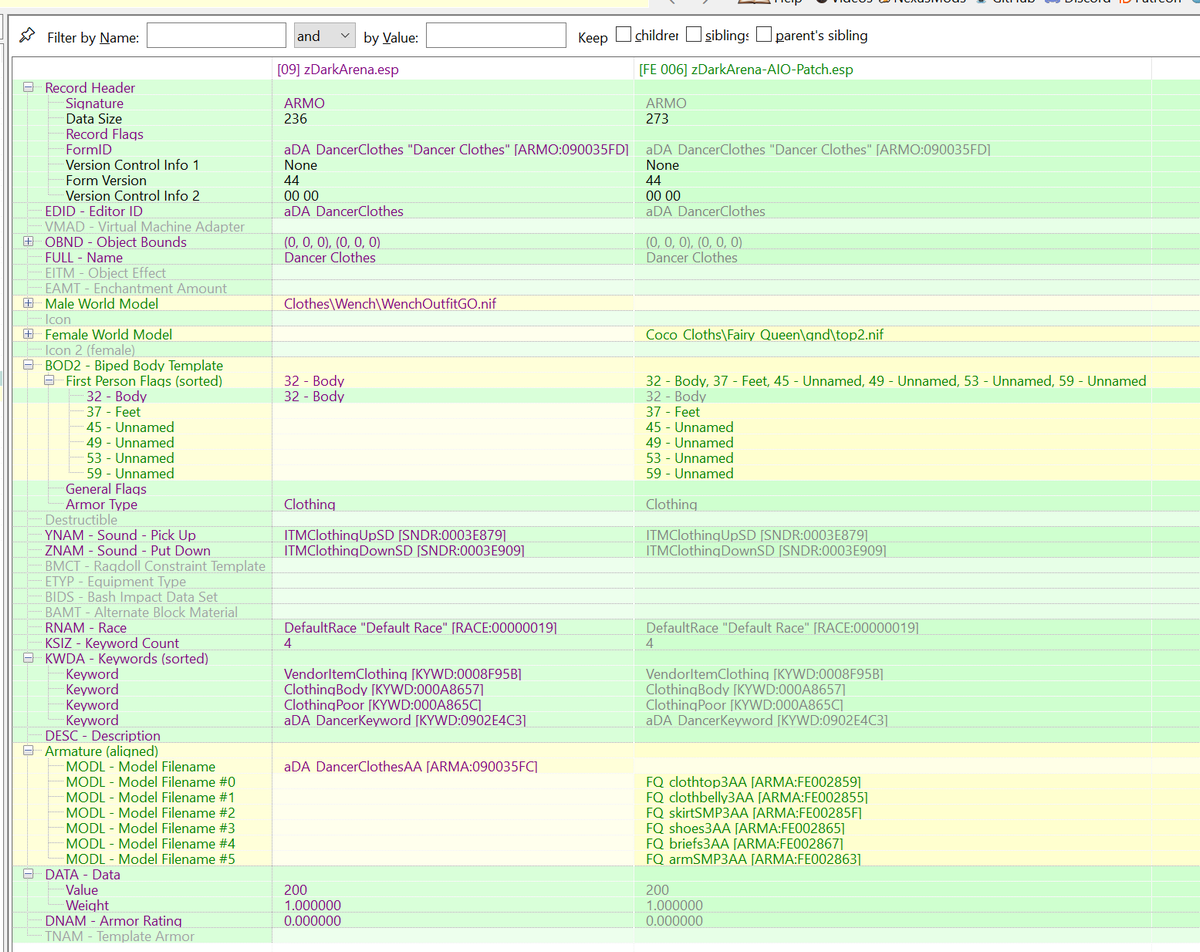This screenshot has height=952, width=1200.
Task: Click zDarkArena.esp ClothingPoor keyword cell
Action: pyautogui.click(x=382, y=705)
